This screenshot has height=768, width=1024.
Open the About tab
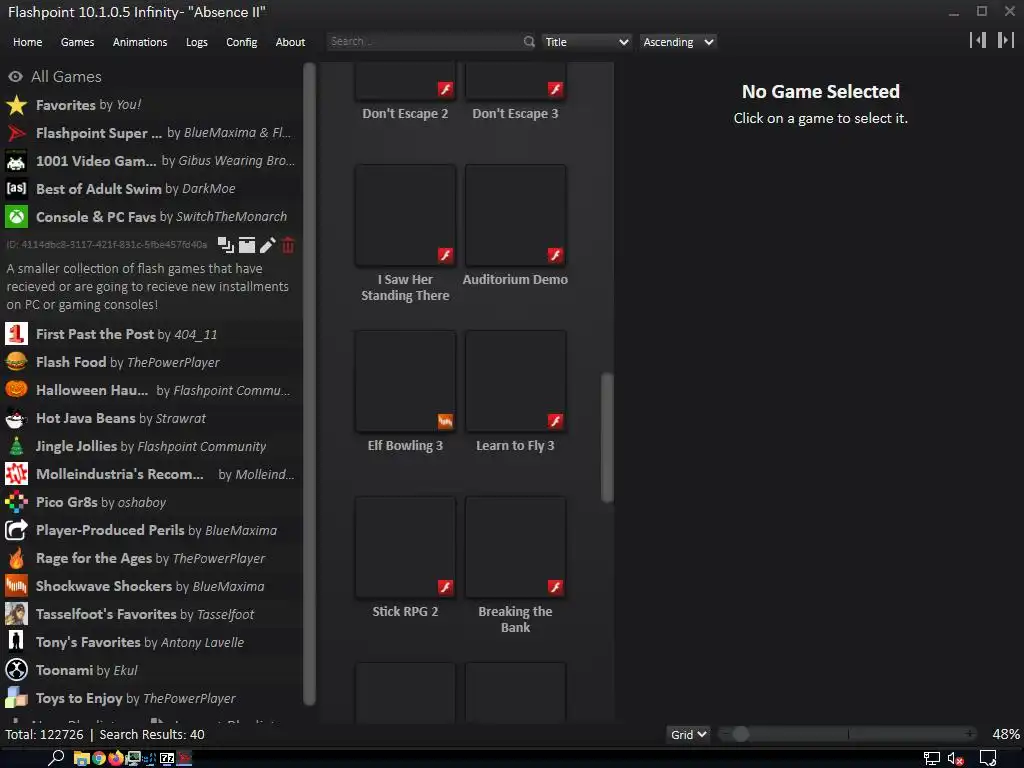290,42
